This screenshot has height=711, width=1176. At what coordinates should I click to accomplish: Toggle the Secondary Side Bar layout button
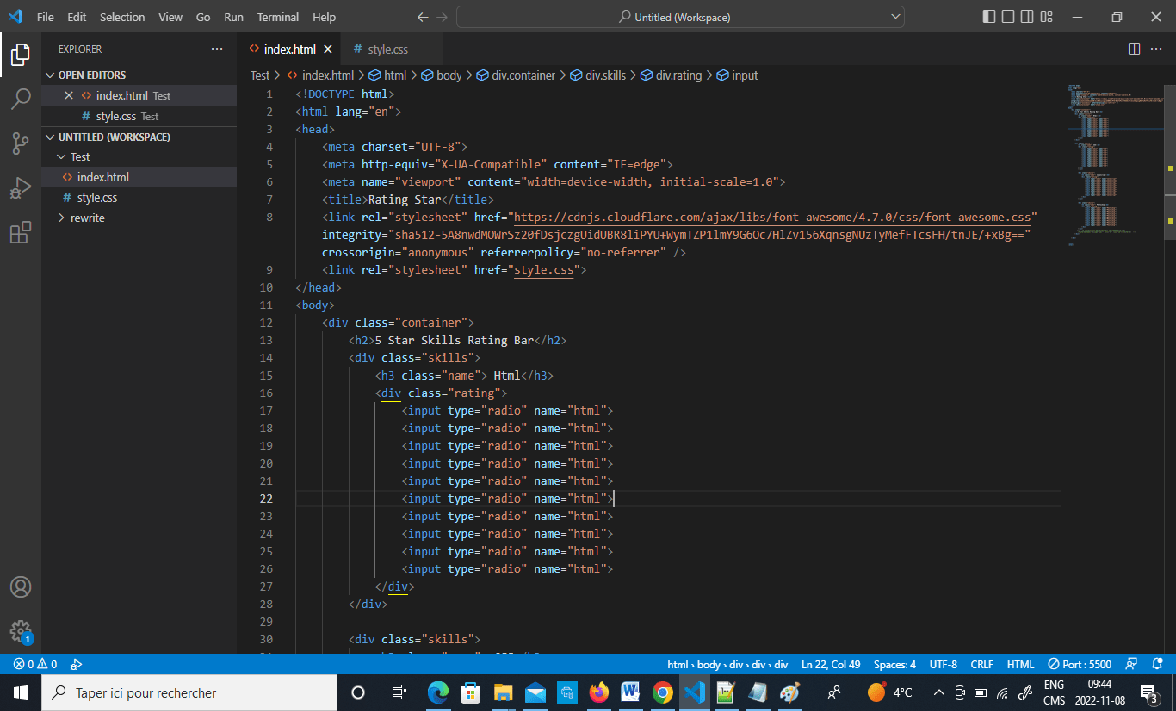(x=1028, y=16)
